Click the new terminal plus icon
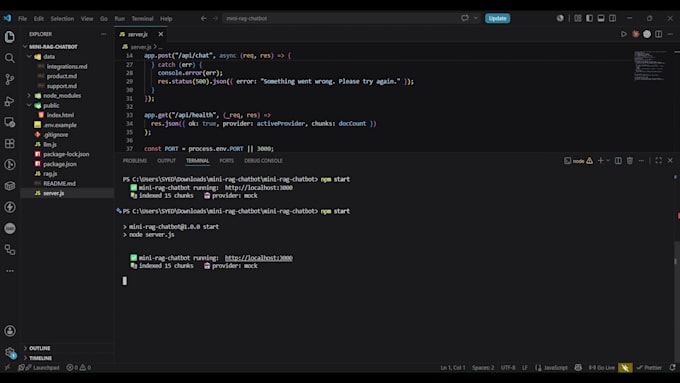Screen dimensions: 680x383 pos(601,160)
